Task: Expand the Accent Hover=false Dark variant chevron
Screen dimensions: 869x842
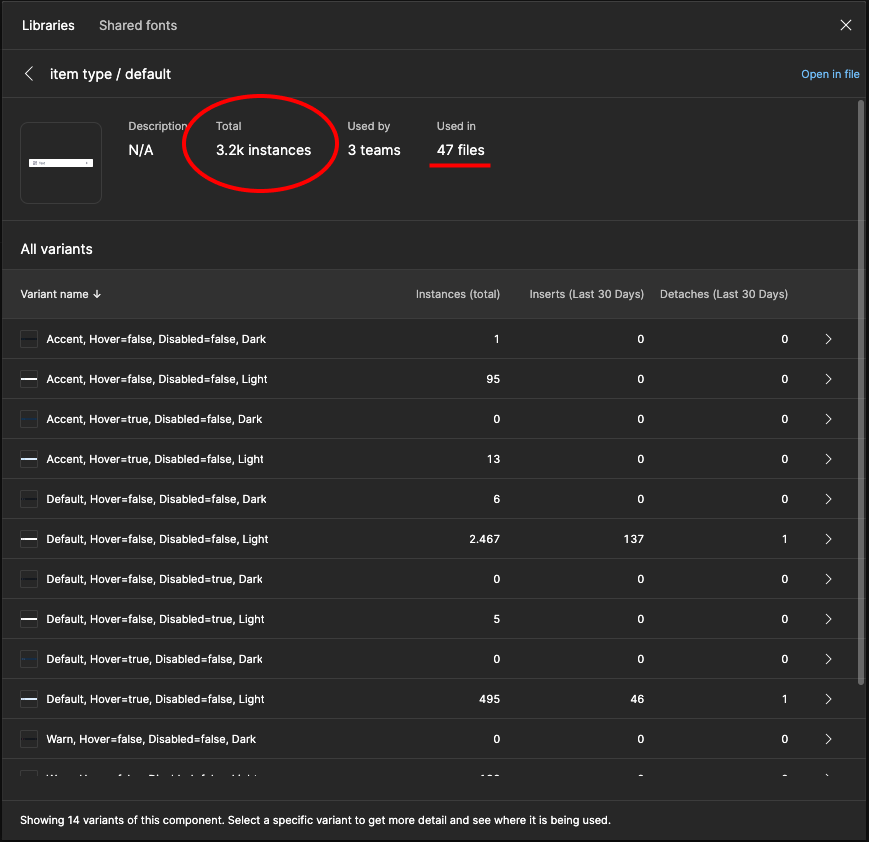Action: click(x=828, y=339)
